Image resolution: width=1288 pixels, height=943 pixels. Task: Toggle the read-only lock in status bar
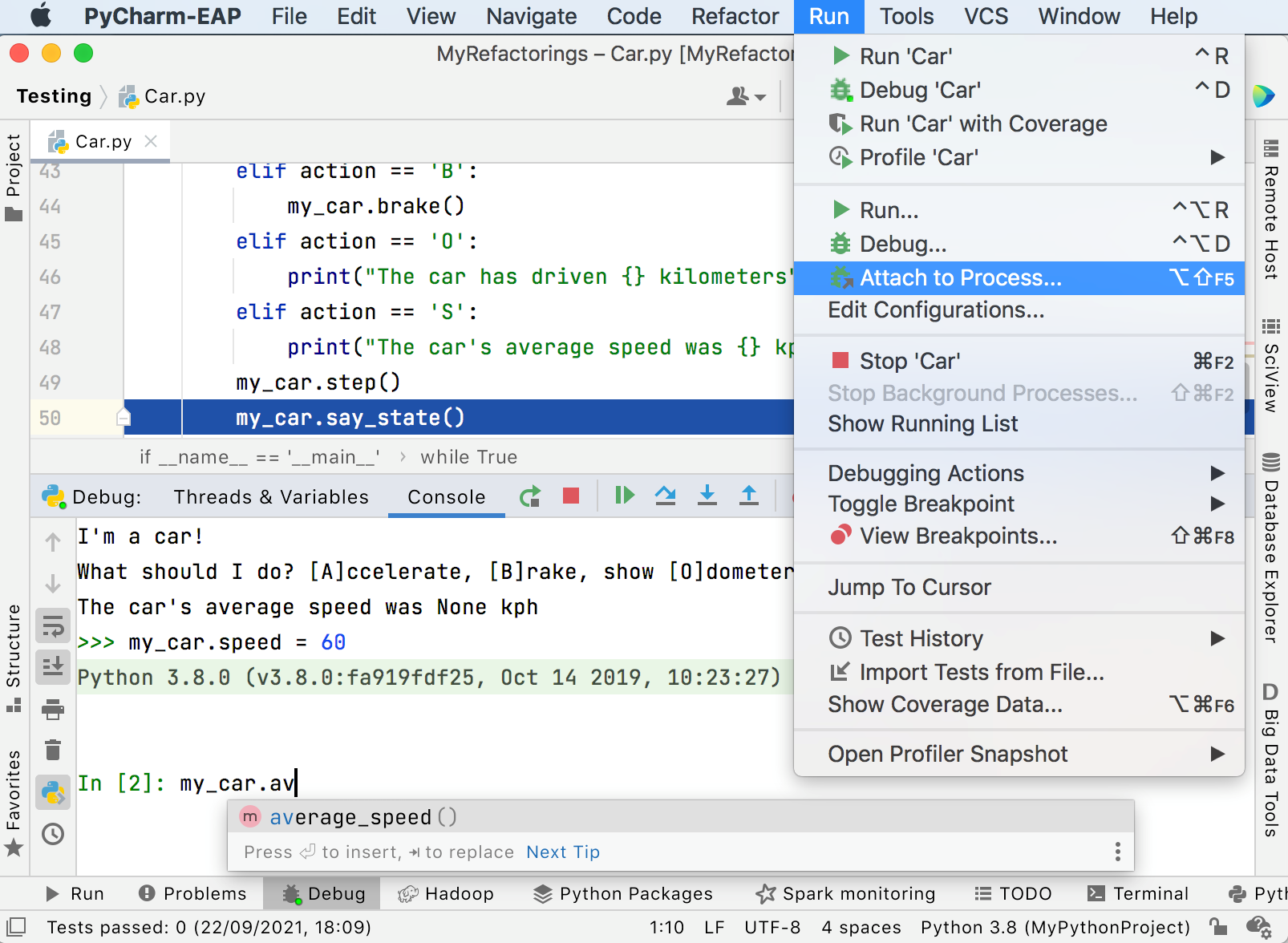click(x=1218, y=927)
